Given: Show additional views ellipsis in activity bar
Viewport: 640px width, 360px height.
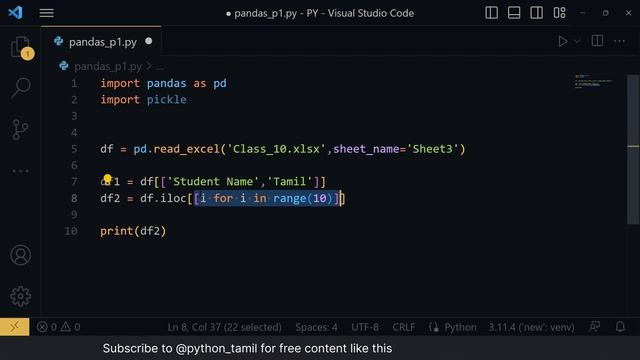Looking at the screenshot, I should (20, 171).
